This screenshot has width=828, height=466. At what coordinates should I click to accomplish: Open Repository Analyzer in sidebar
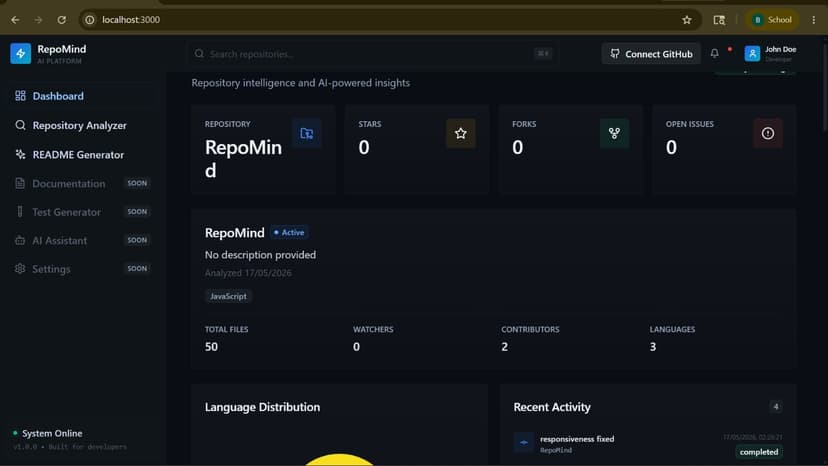(82, 125)
